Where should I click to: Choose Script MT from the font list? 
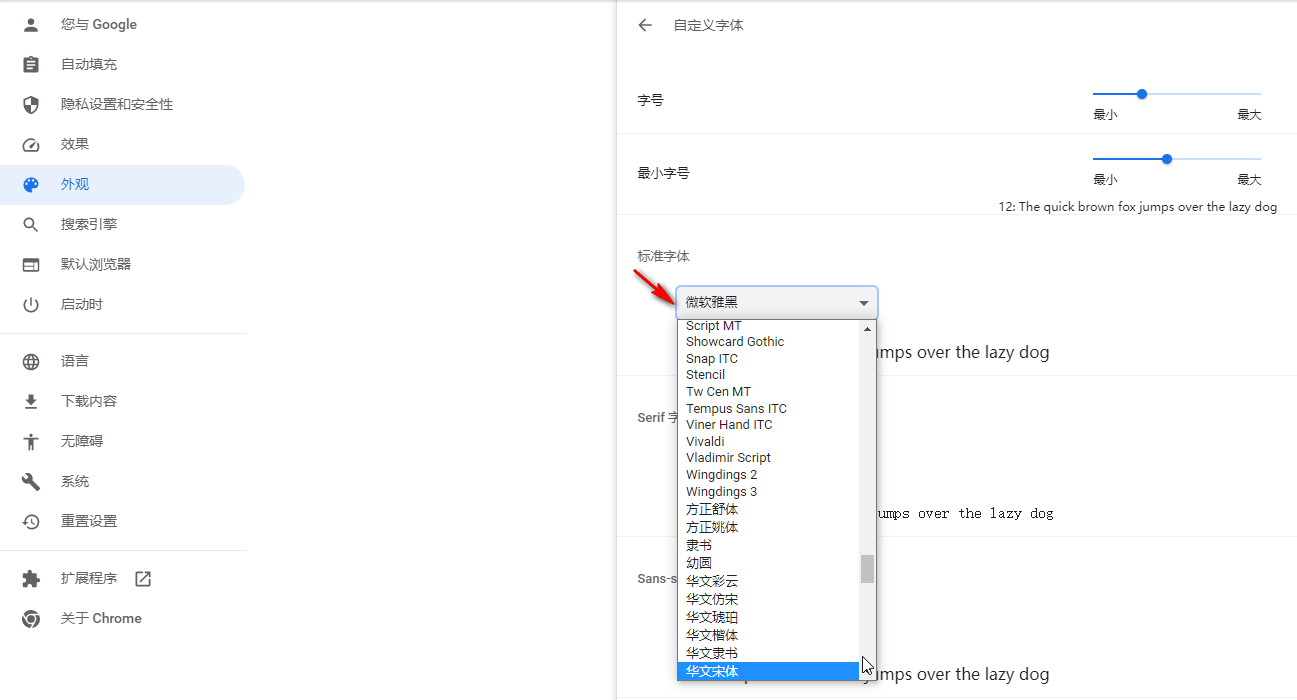click(x=768, y=326)
